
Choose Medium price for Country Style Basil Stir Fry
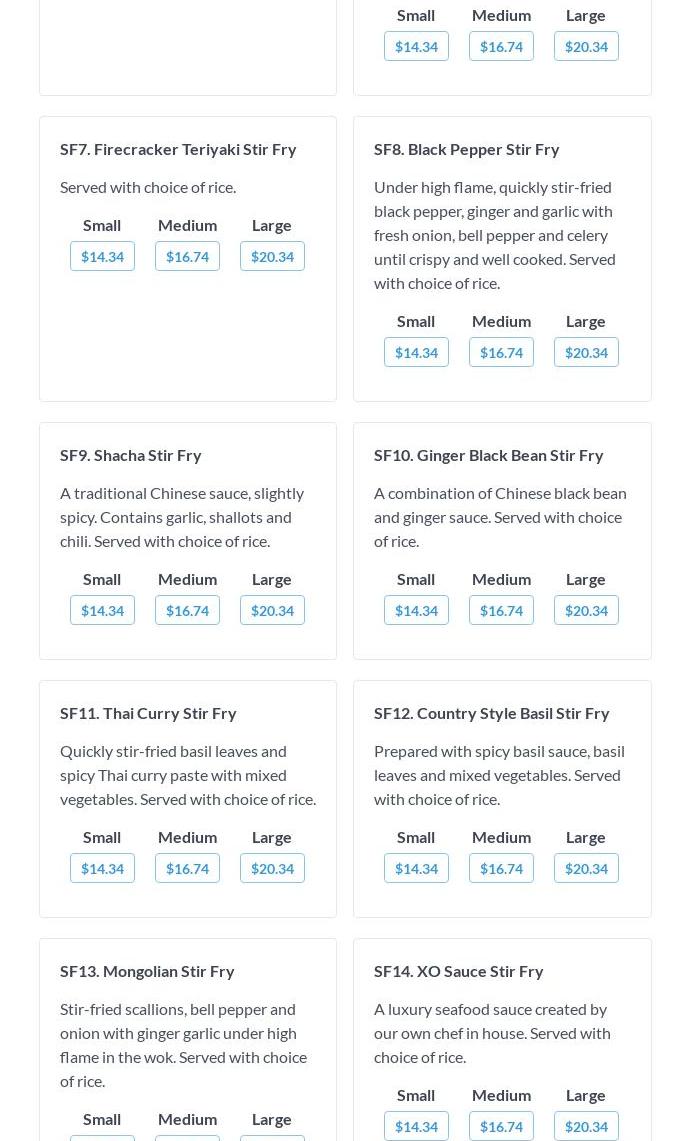click(501, 868)
